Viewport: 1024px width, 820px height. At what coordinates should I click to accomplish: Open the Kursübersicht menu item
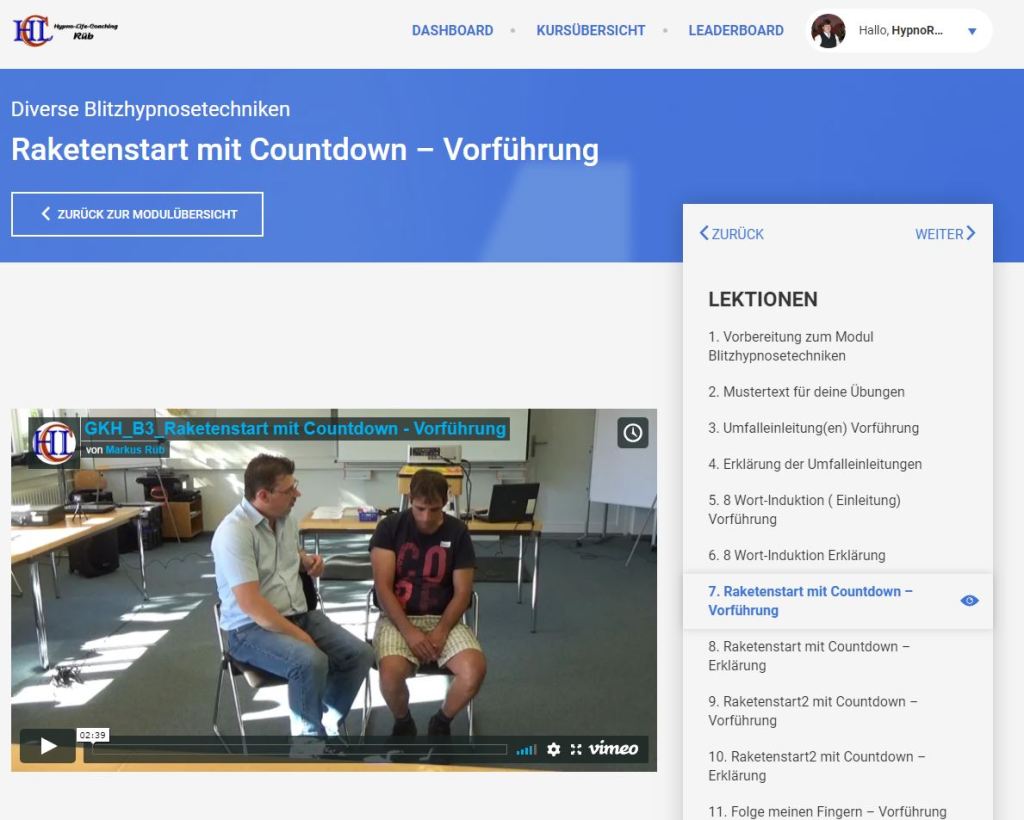590,31
